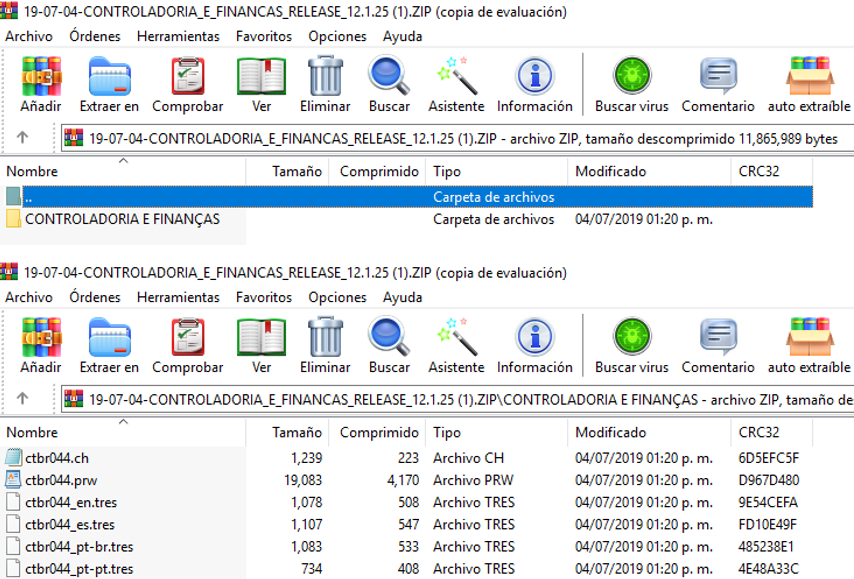Screen dimensions: 854x579
Task: Click CRC32 value D967D480
Action: click(x=768, y=480)
